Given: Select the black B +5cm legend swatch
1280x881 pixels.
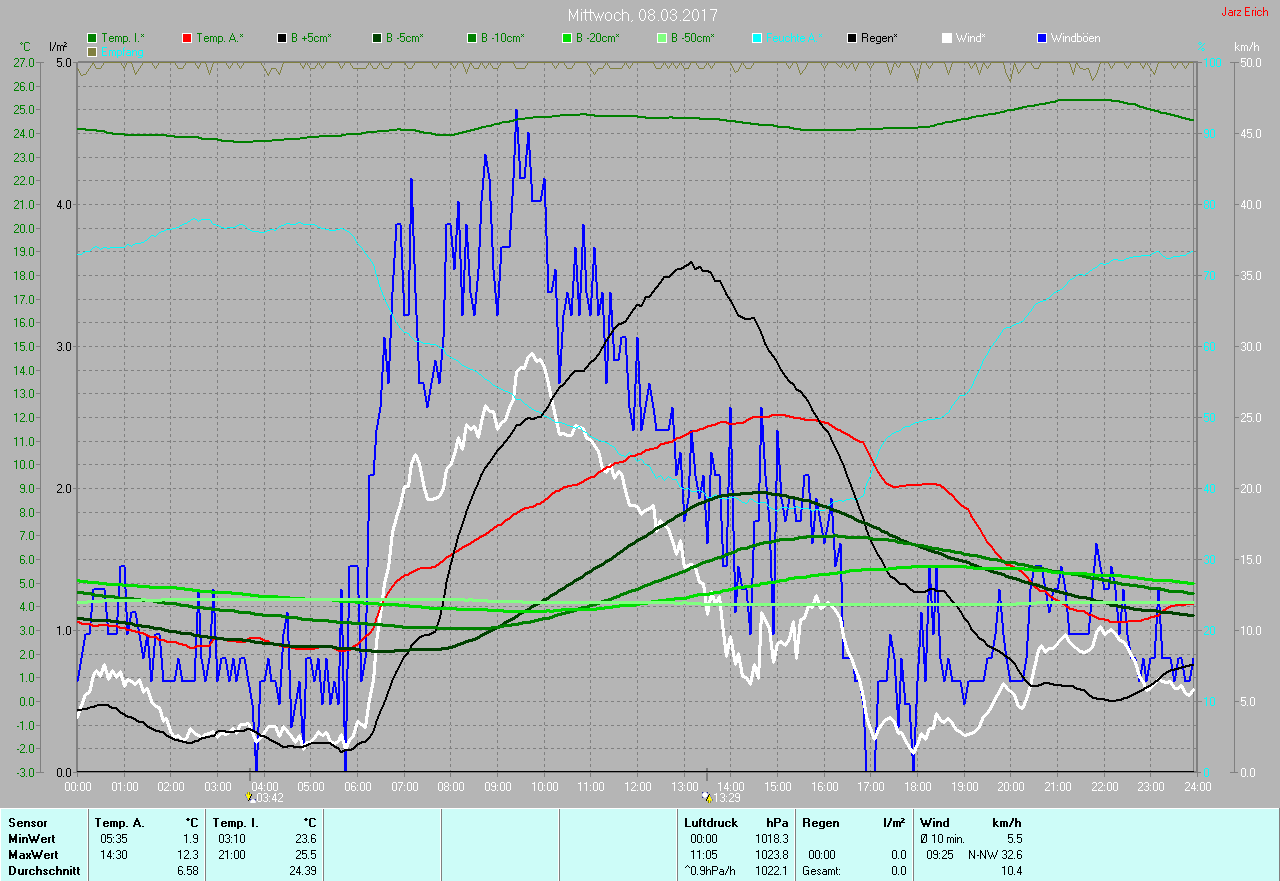Looking at the screenshot, I should click(283, 38).
